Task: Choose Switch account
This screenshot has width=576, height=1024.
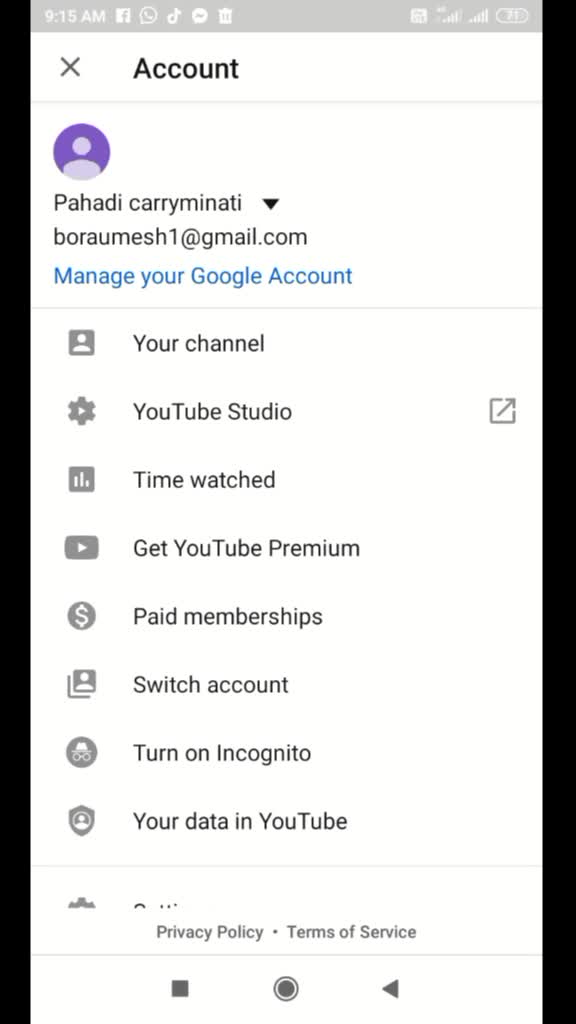Action: tap(286, 684)
